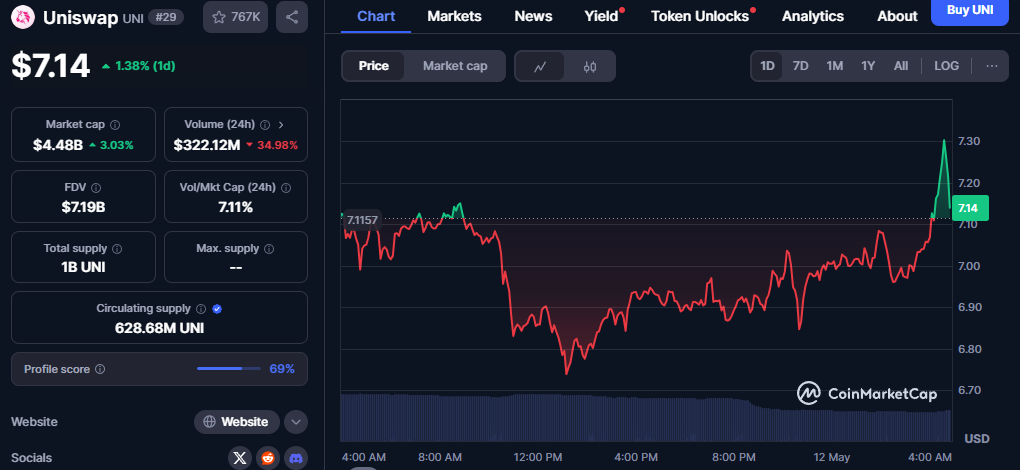Open the Token Unlocks tab
The image size is (1020, 470).
(x=700, y=16)
